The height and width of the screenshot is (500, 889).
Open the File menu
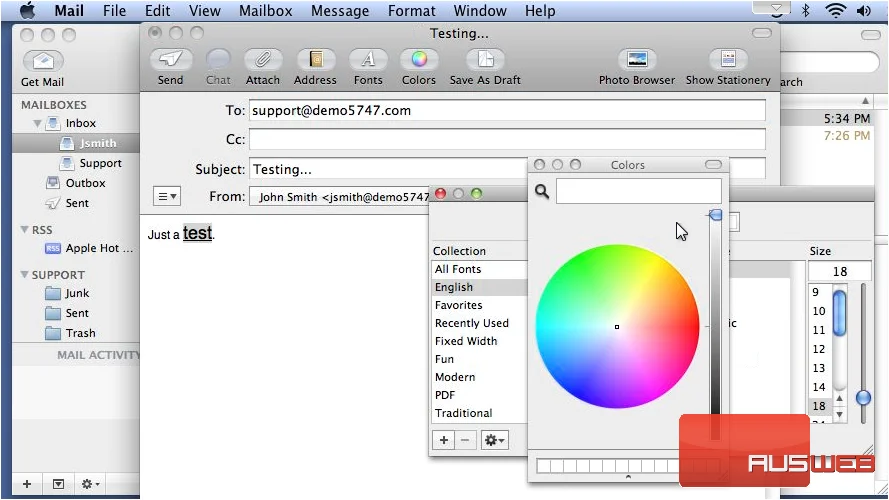(115, 11)
